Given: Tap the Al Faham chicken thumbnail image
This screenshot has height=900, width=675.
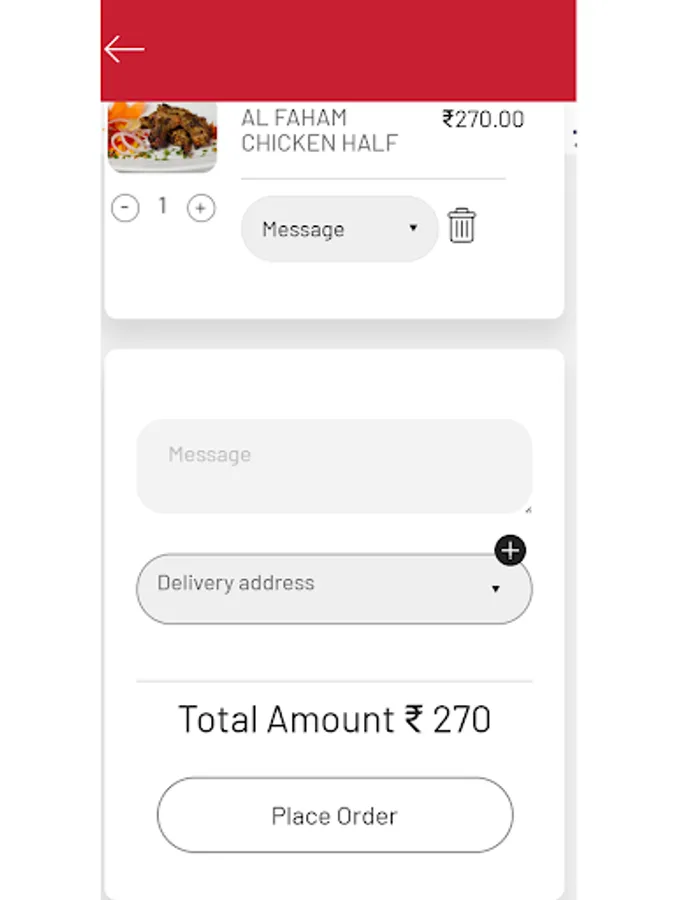Looking at the screenshot, I should click(162, 136).
